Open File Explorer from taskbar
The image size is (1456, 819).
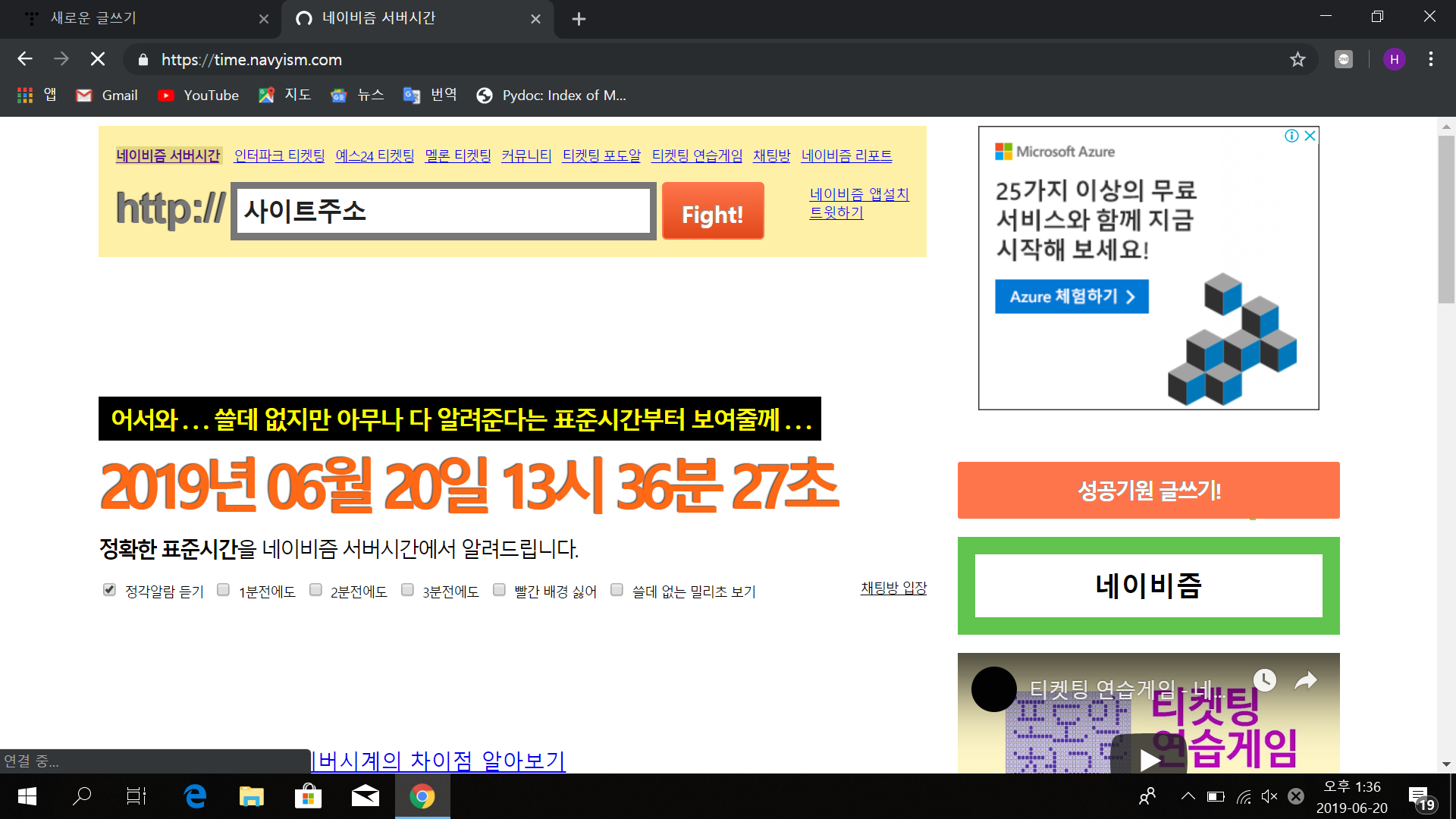[x=251, y=796]
